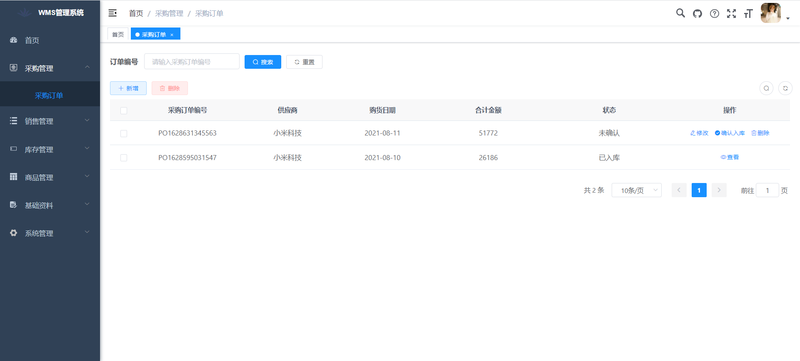Open the GitHub source icon
Image resolution: width=800 pixels, height=361 pixels.
coord(697,14)
